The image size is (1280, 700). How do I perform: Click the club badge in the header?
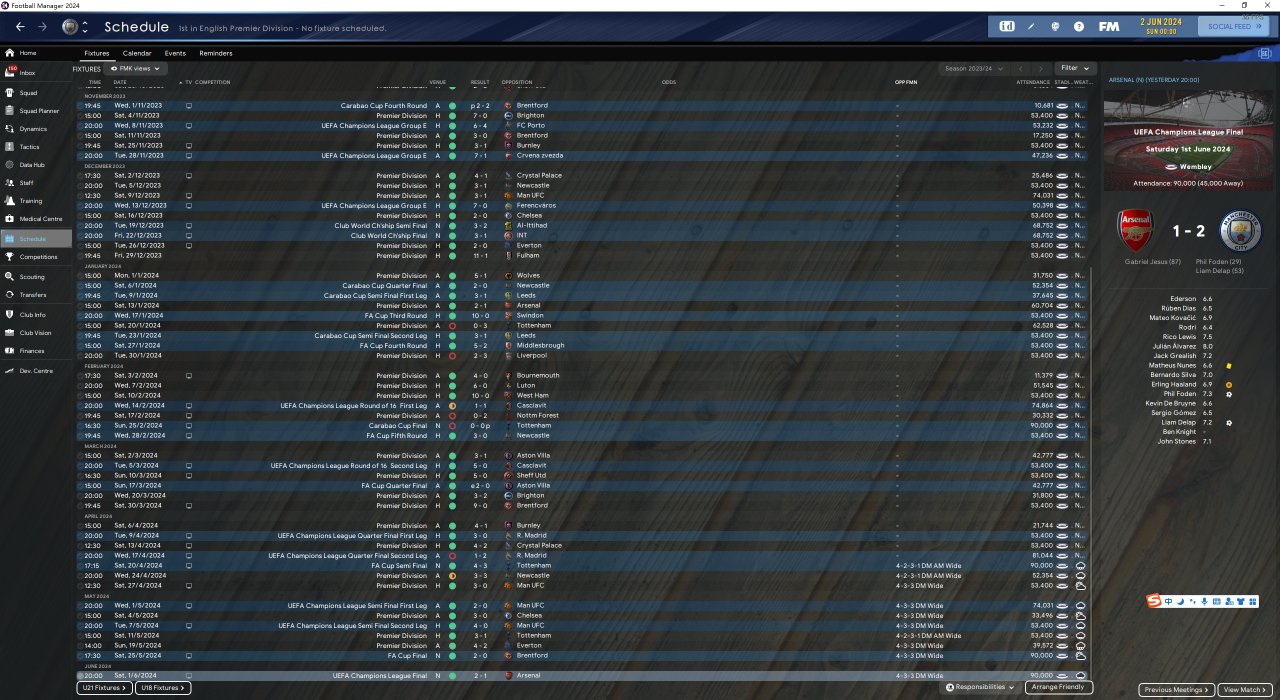[x=69, y=26]
